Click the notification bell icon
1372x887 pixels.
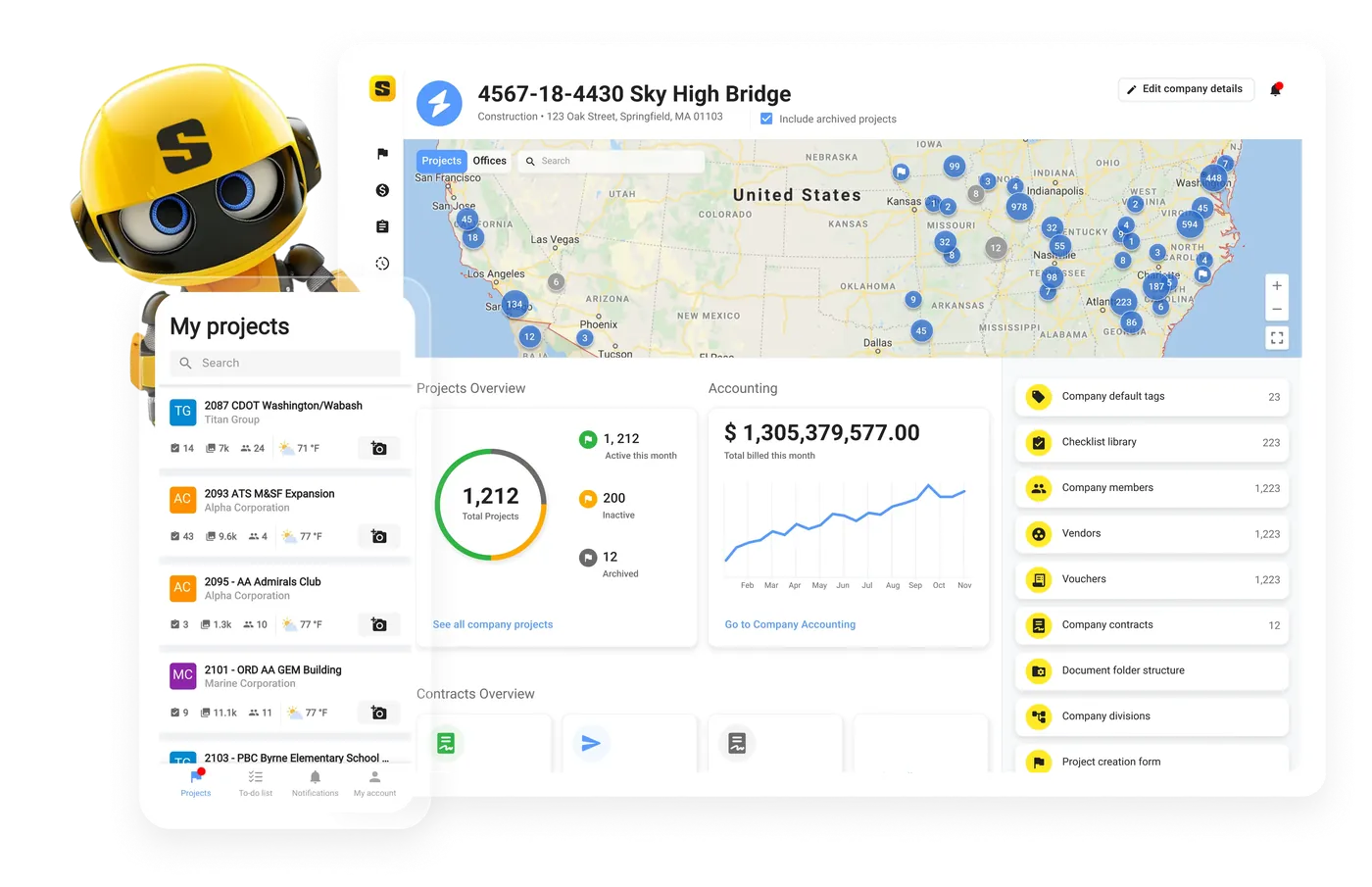point(1276,89)
